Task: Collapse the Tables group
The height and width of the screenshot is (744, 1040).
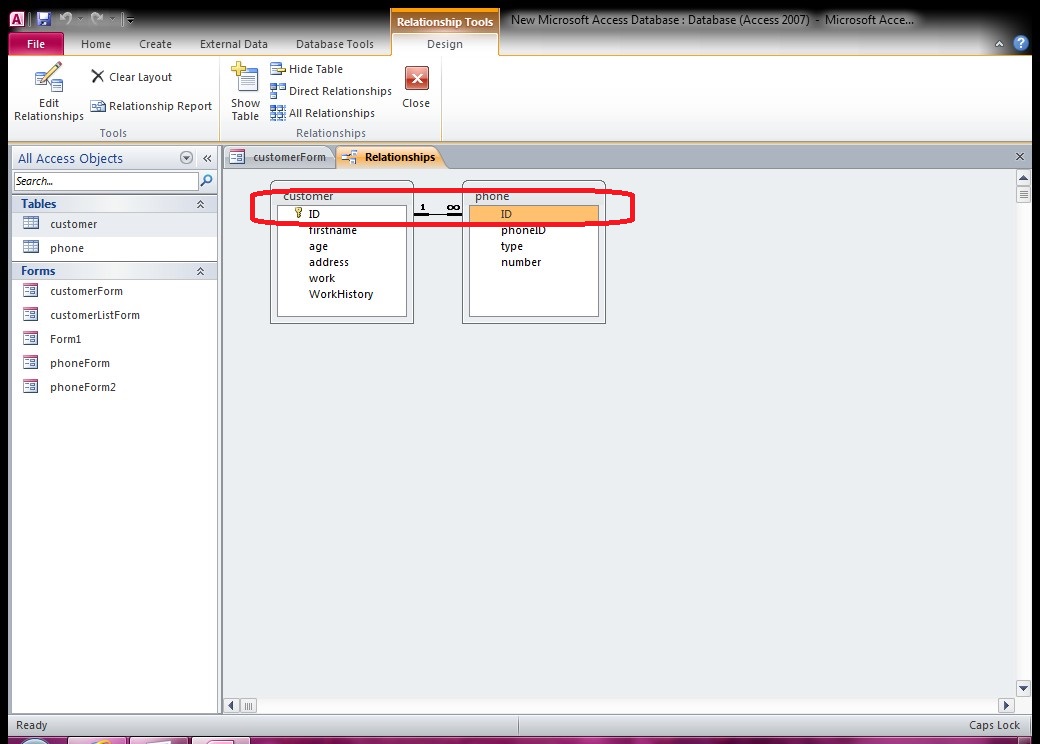Action: point(200,204)
